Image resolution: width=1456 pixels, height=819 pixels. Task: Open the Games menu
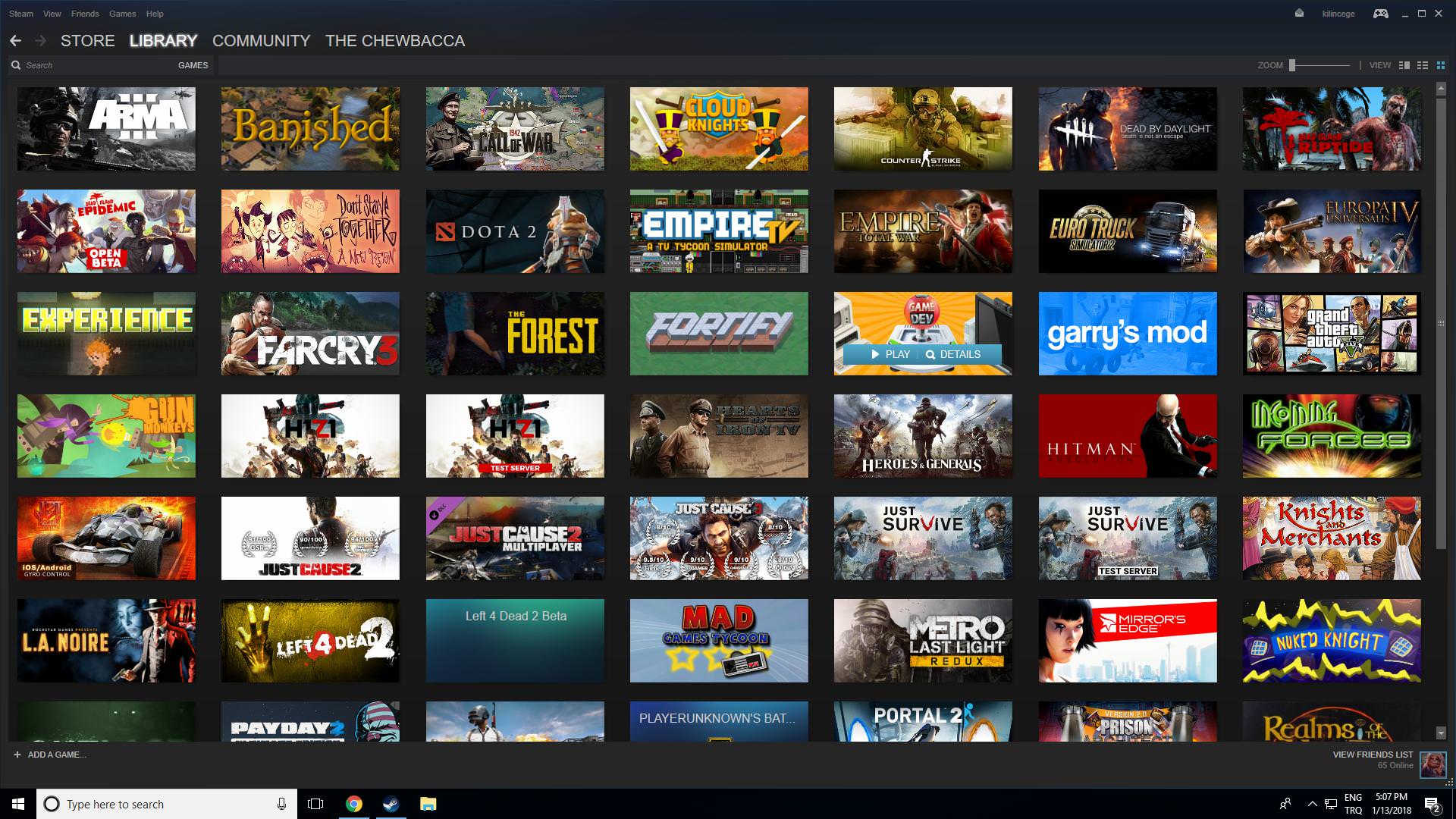[122, 14]
